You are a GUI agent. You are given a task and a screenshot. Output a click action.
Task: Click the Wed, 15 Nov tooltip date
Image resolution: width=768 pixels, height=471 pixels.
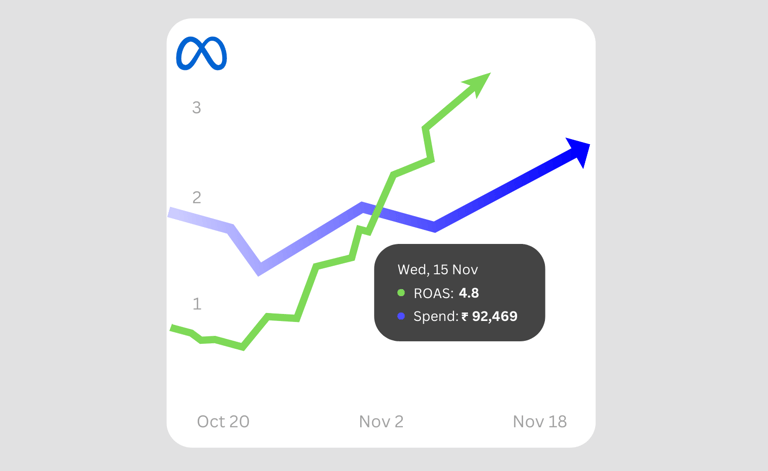(437, 270)
